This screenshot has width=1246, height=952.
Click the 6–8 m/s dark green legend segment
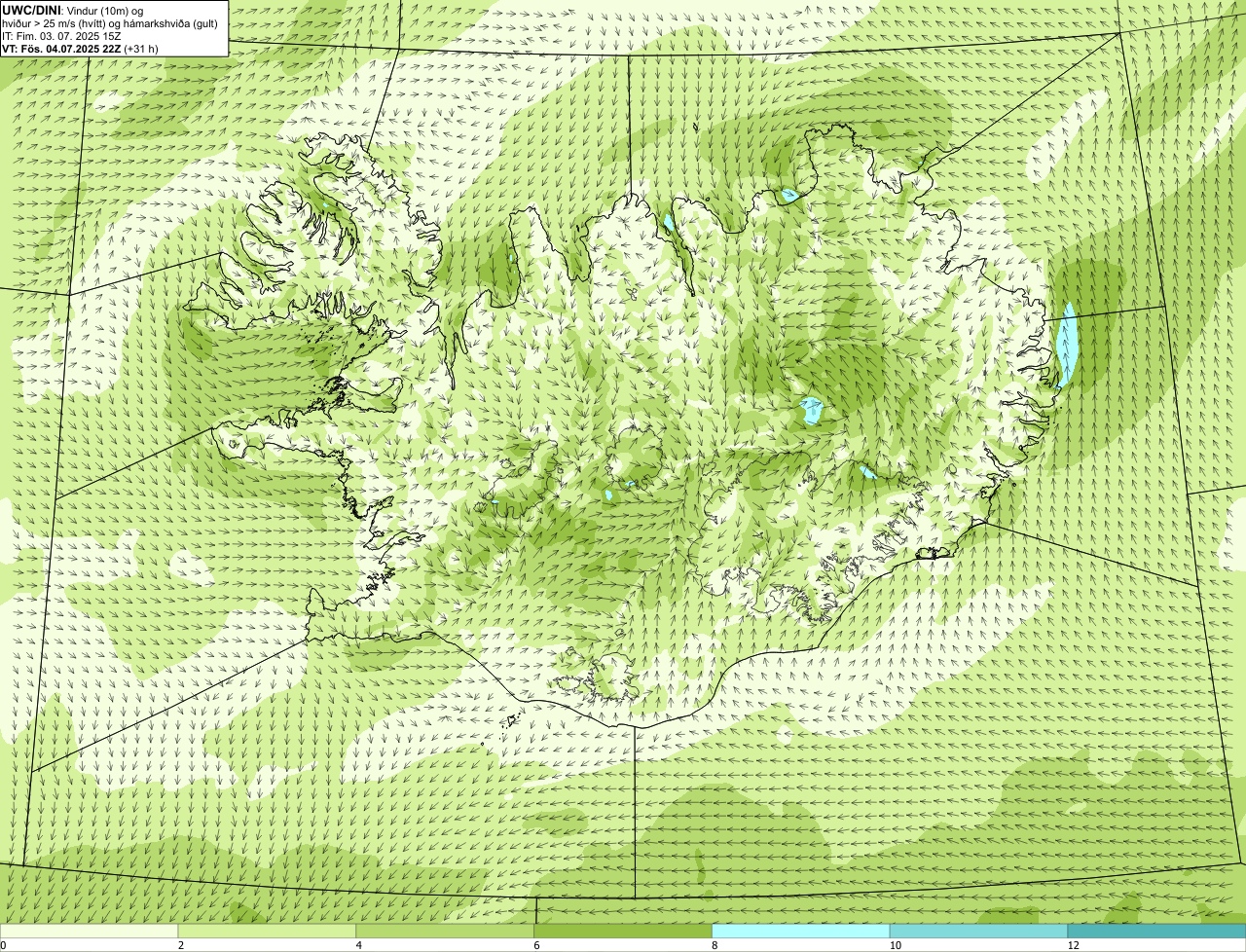624,931
